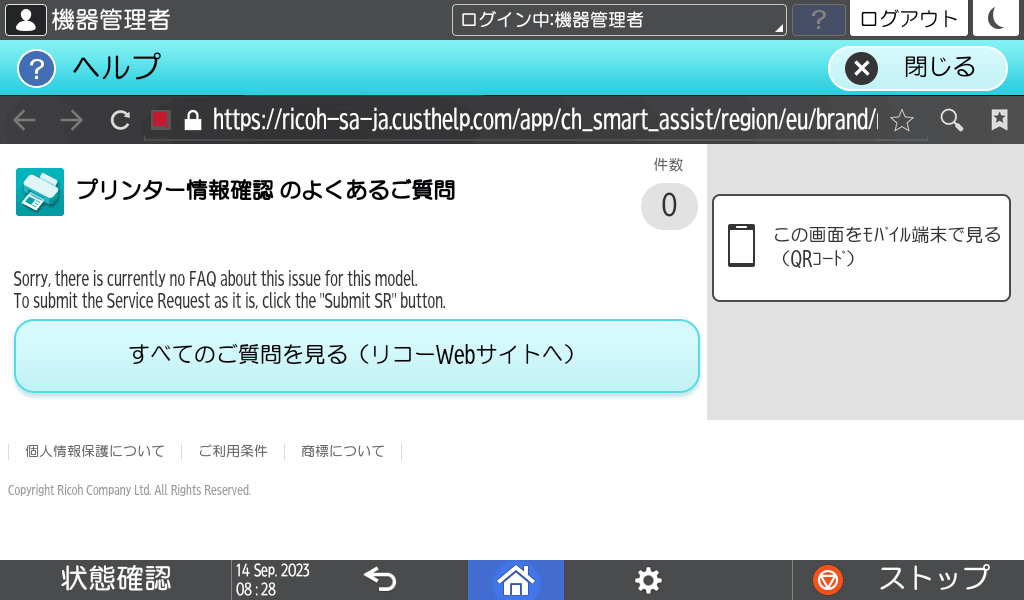View the 件数 0 count badge

pyautogui.click(x=668, y=206)
